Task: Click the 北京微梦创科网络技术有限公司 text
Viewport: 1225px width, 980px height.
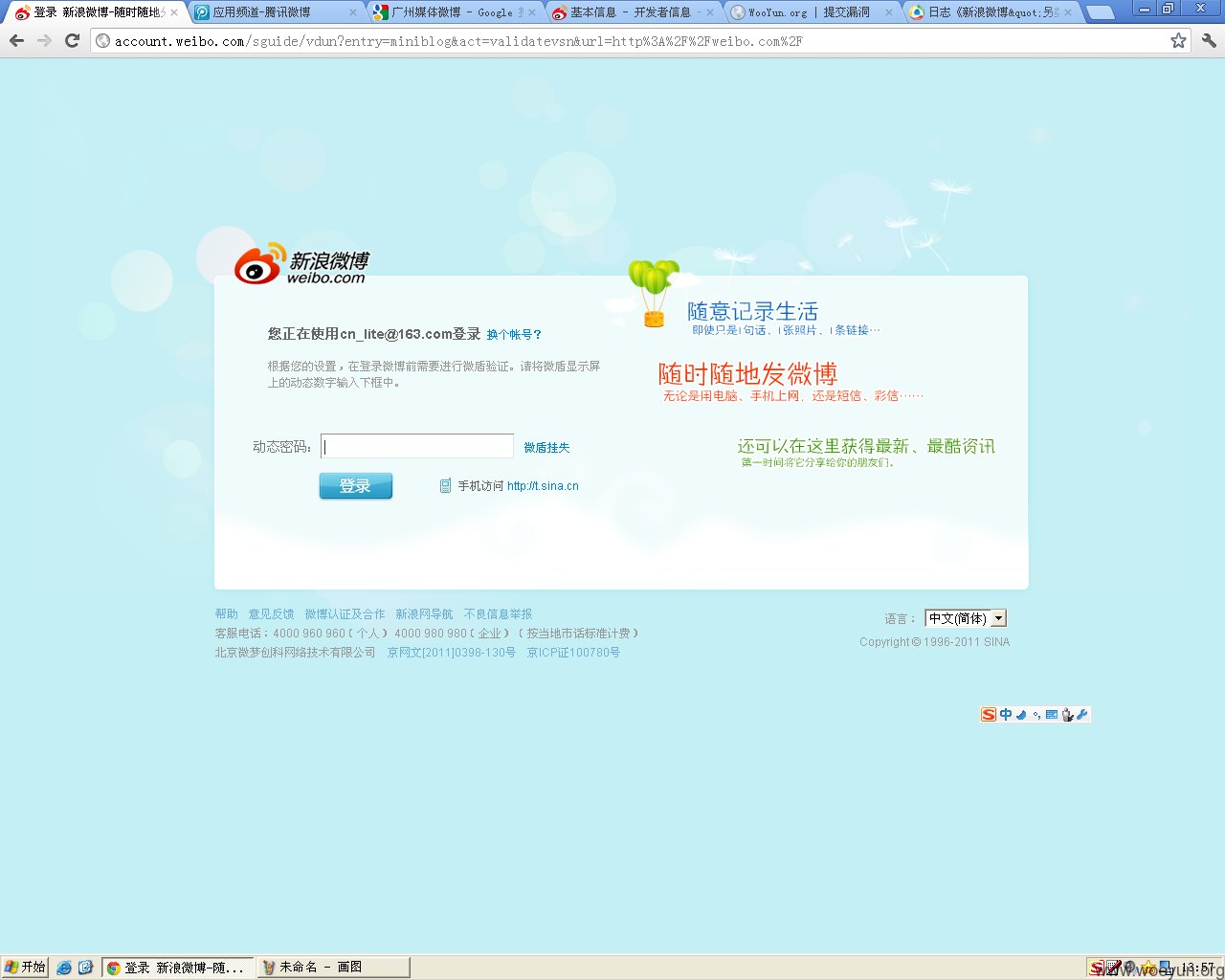Action: (x=295, y=653)
